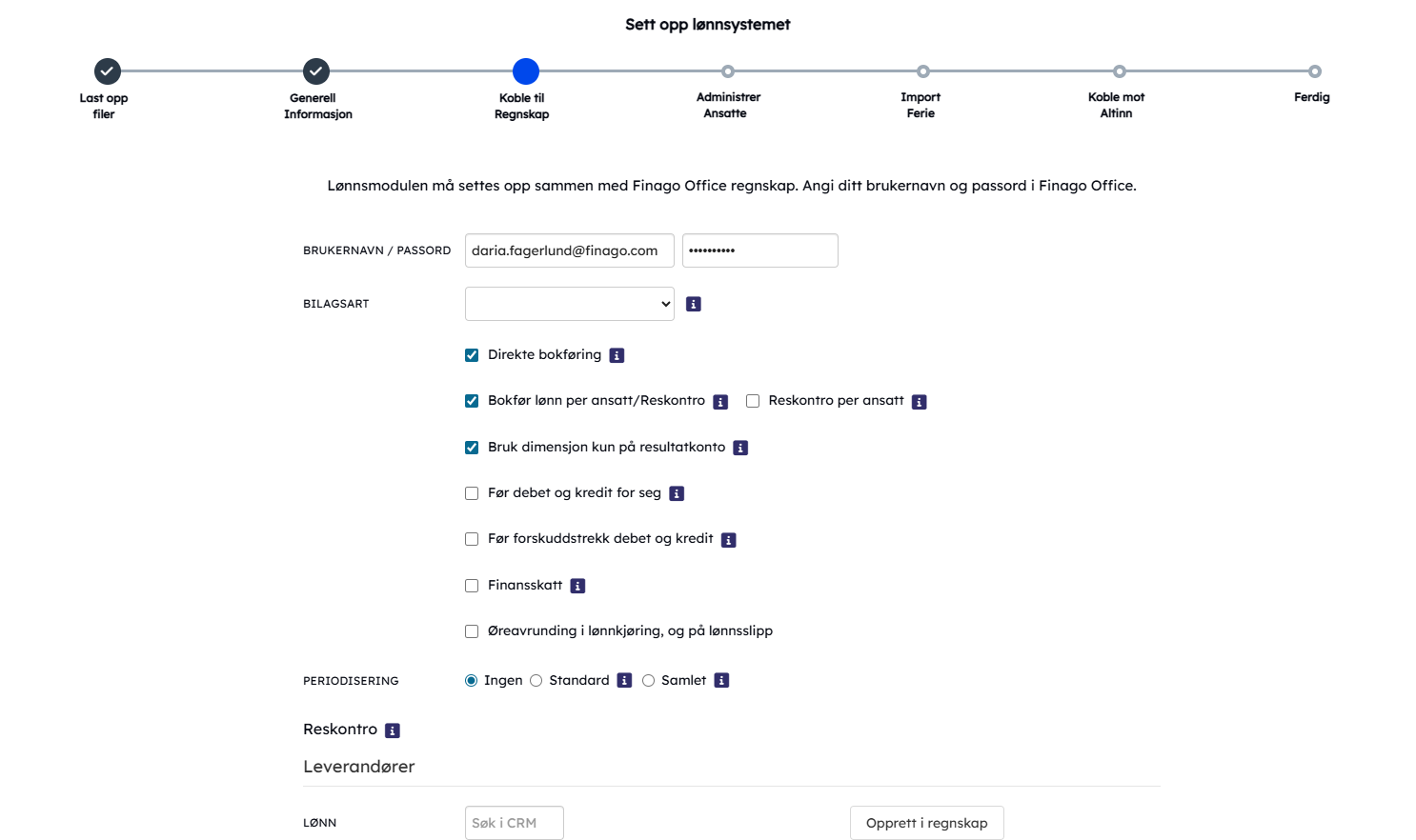1416x840 pixels.
Task: Open info icon for Bruk dimensjon kun på resultatkonto
Action: pyautogui.click(x=740, y=448)
